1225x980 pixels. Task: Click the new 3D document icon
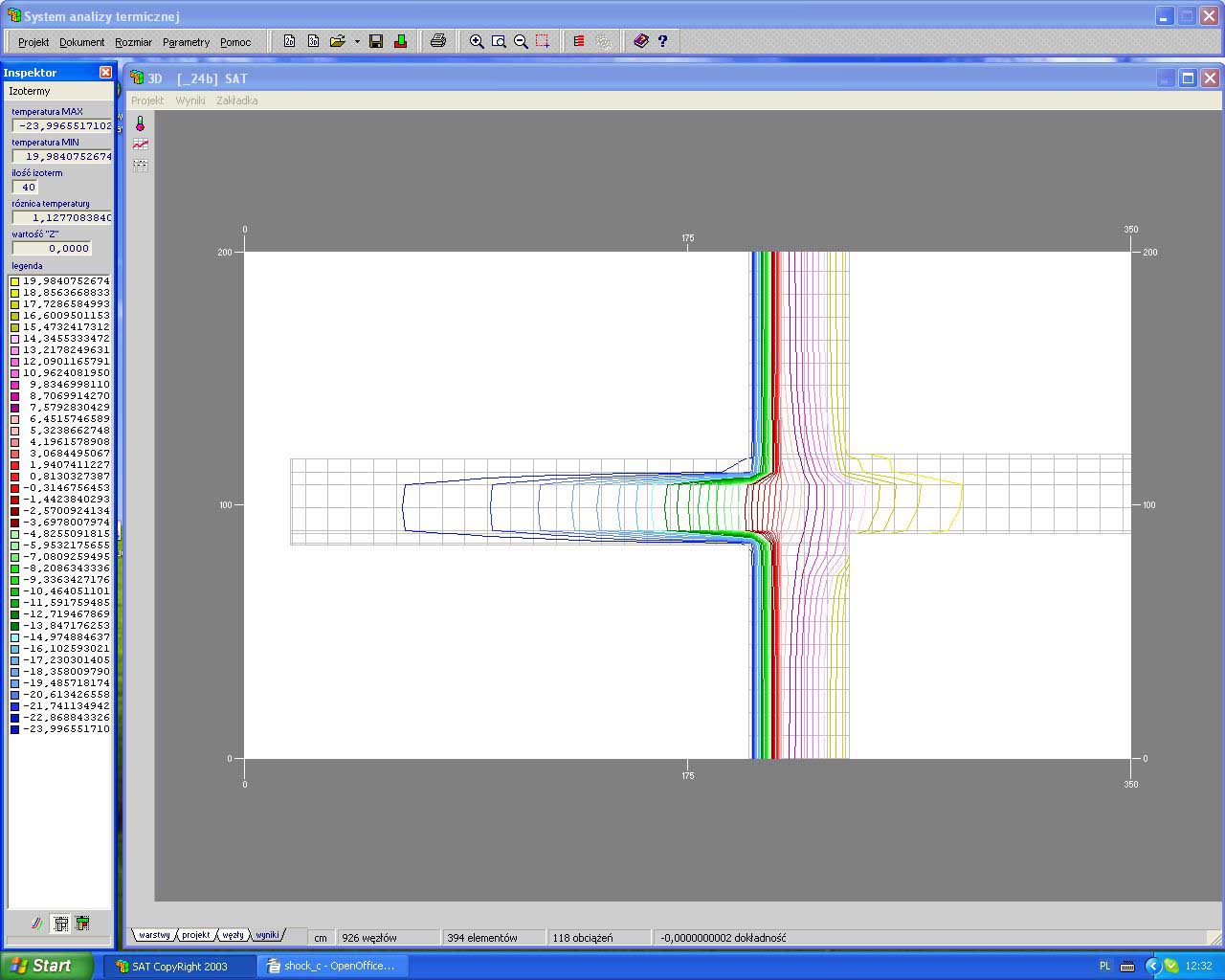313,41
